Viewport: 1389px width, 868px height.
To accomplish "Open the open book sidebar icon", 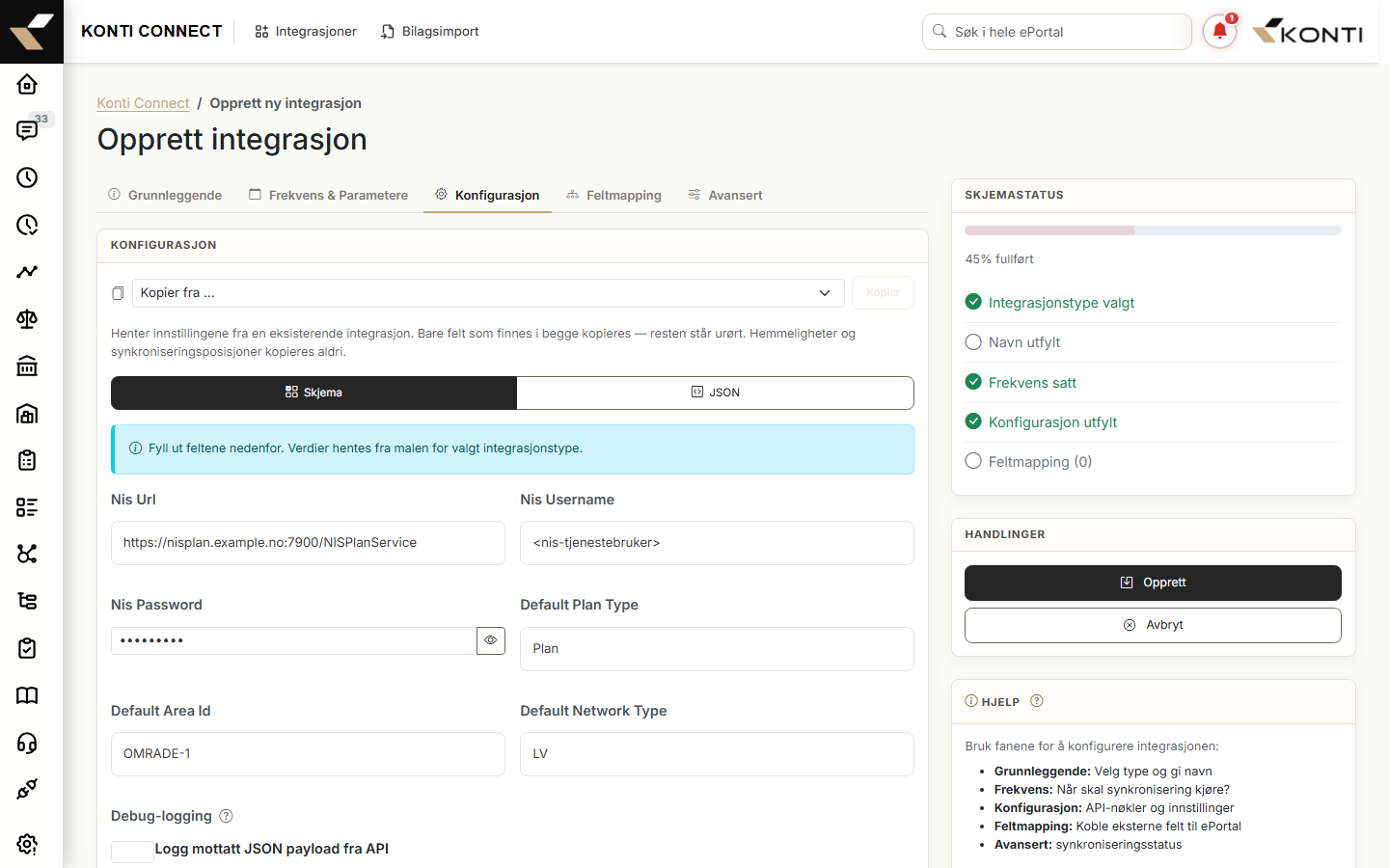I will (27, 695).
